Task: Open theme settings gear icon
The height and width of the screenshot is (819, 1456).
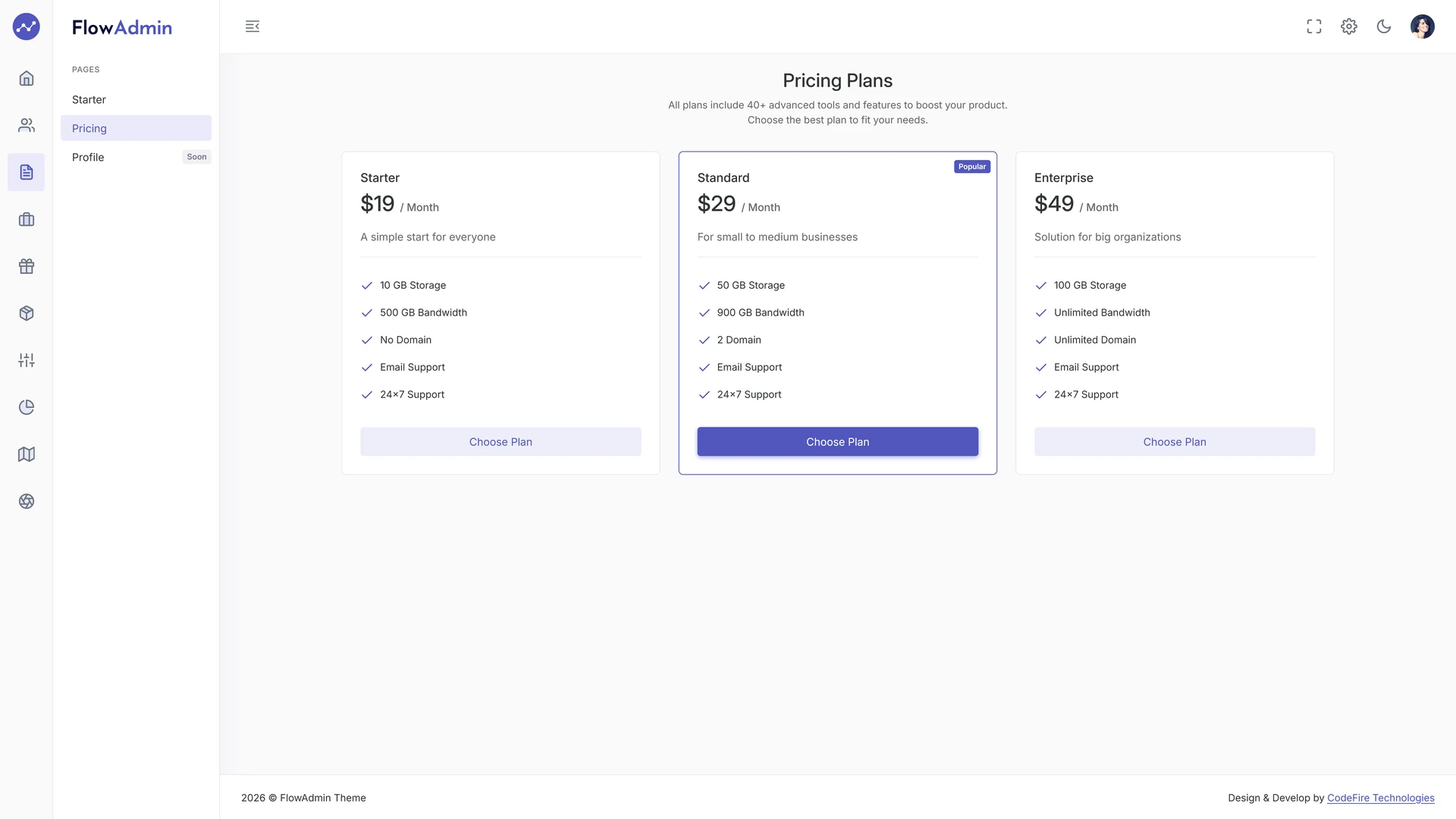Action: coord(1349,27)
